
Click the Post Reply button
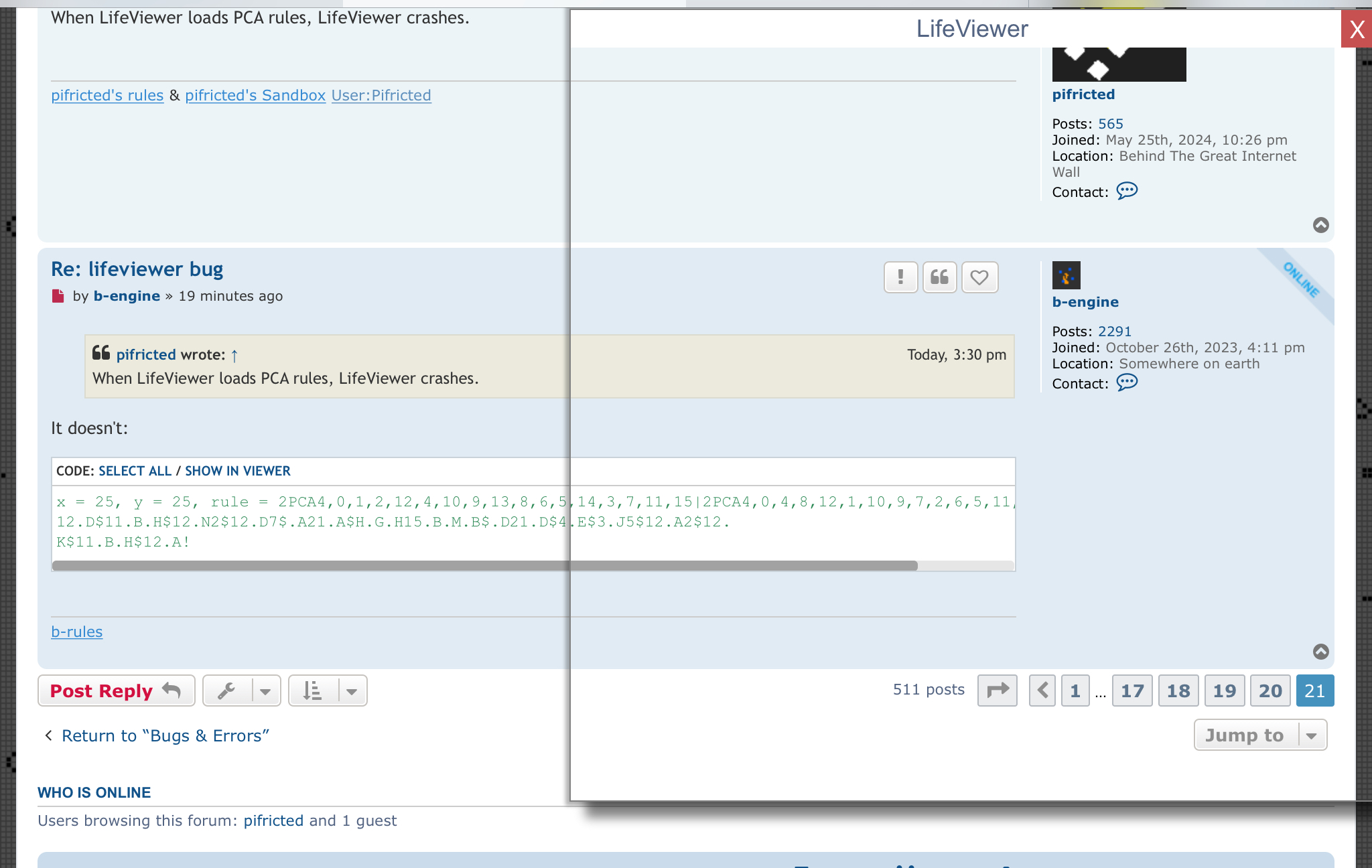[x=116, y=691]
